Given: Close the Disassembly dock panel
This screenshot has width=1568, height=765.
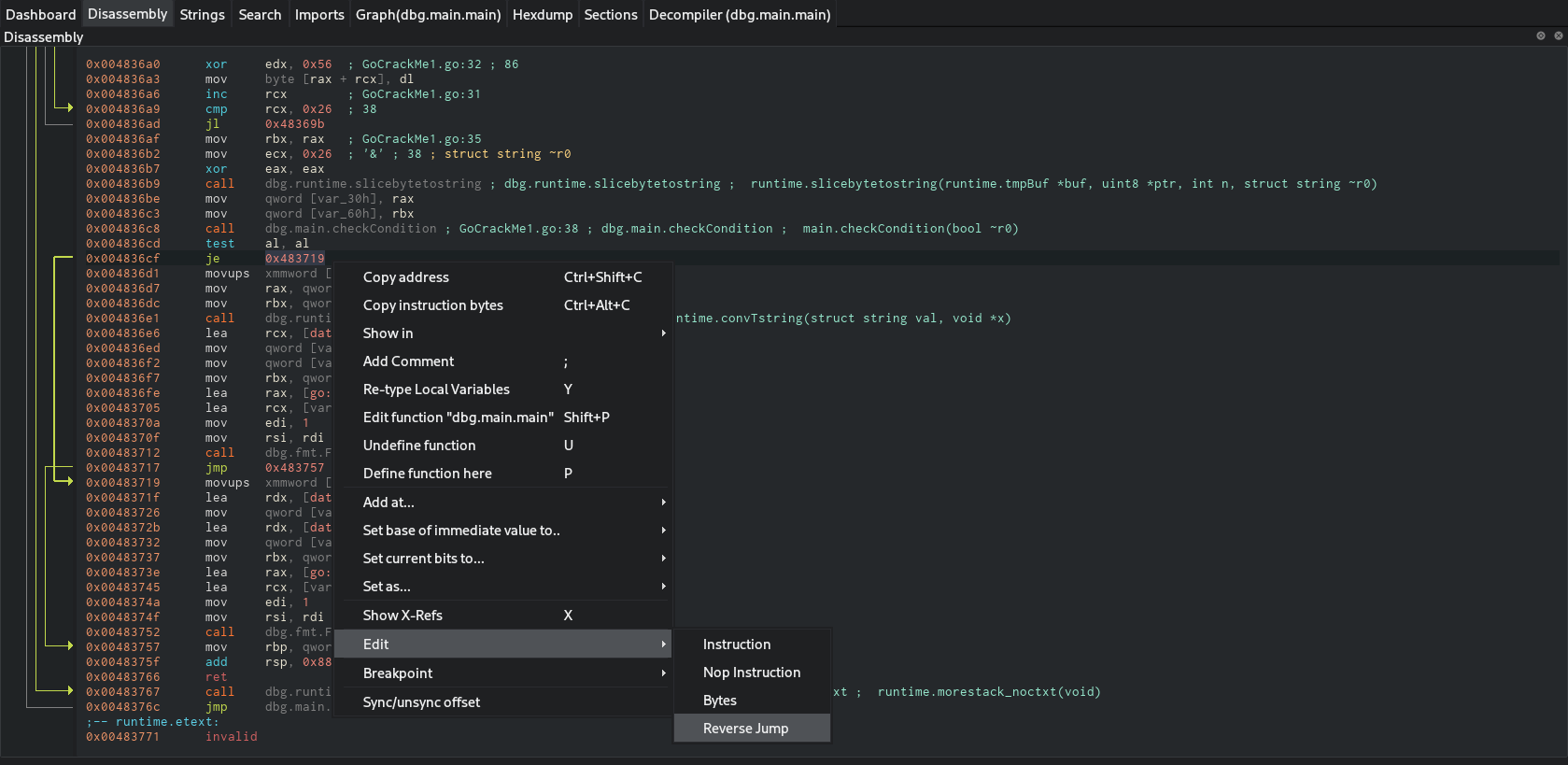Looking at the screenshot, I should click(x=1558, y=36).
